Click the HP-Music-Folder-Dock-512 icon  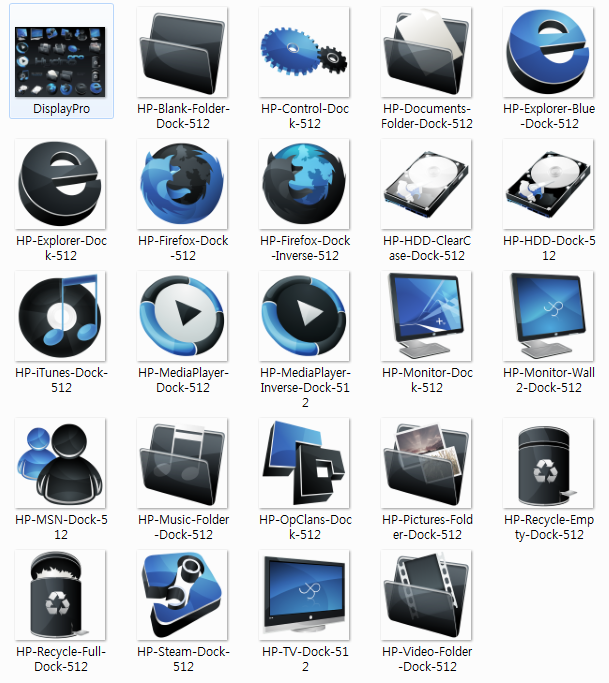(x=182, y=463)
